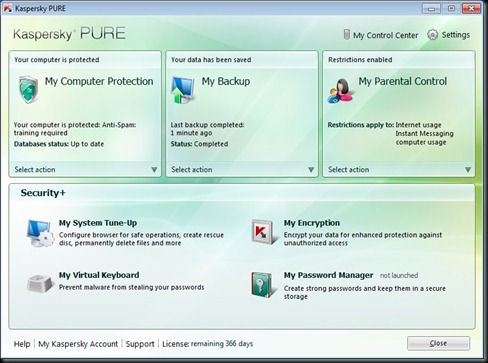Click Tune-Up description about rescue disc

(141, 239)
